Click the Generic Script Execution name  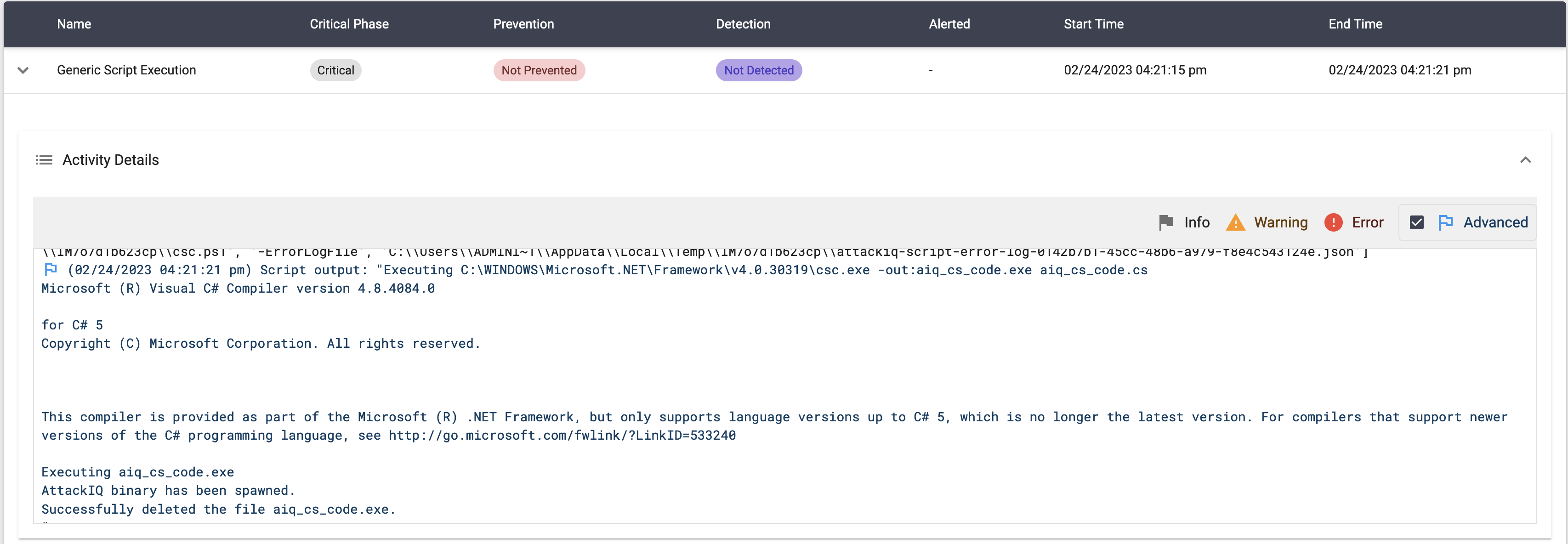pos(127,71)
